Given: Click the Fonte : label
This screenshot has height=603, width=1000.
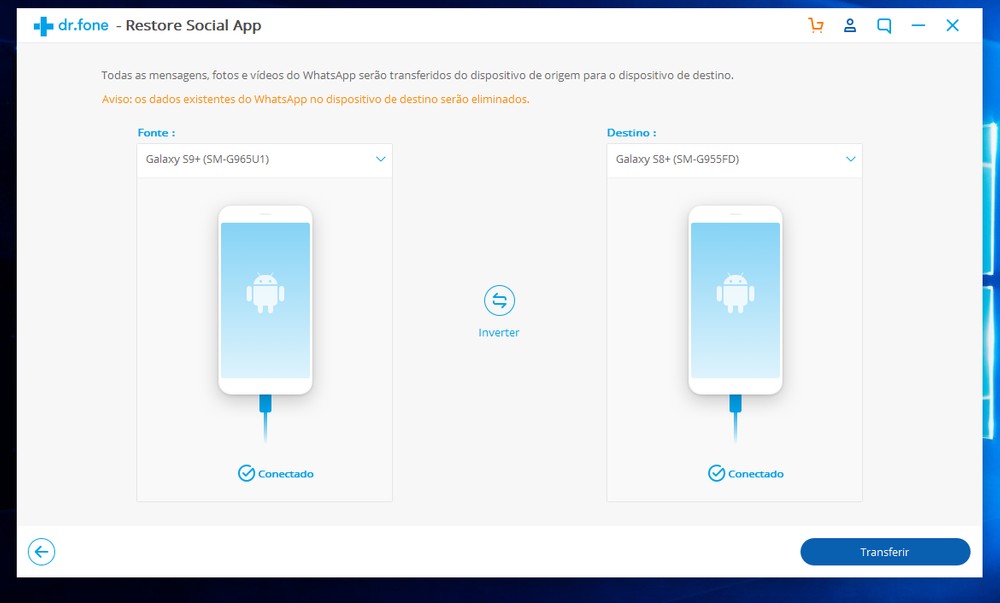Looking at the screenshot, I should point(156,133).
